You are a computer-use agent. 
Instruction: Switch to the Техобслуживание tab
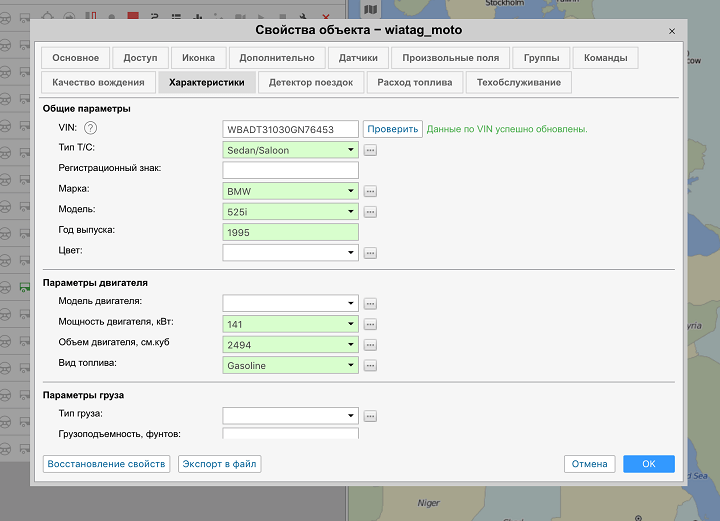click(519, 83)
